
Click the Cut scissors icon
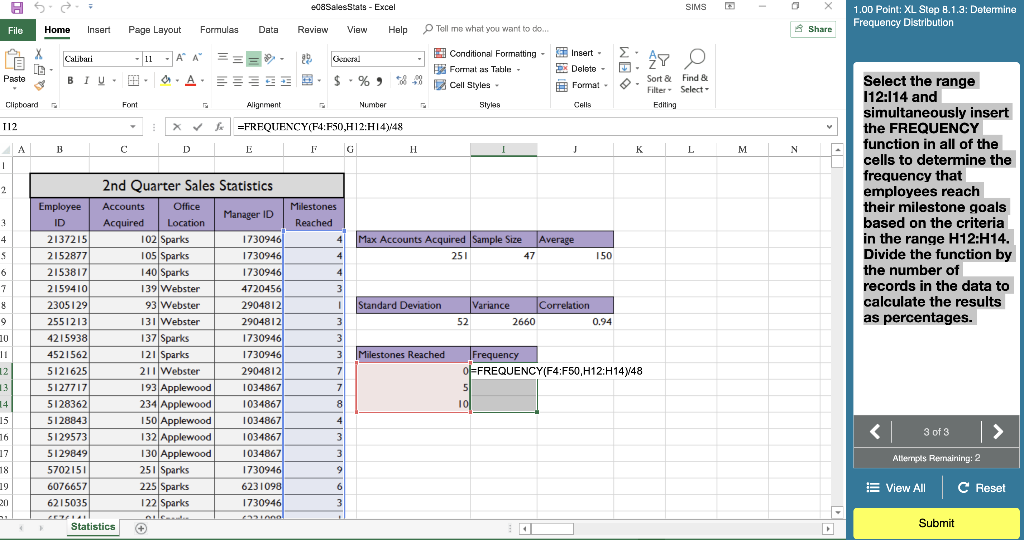click(x=39, y=54)
